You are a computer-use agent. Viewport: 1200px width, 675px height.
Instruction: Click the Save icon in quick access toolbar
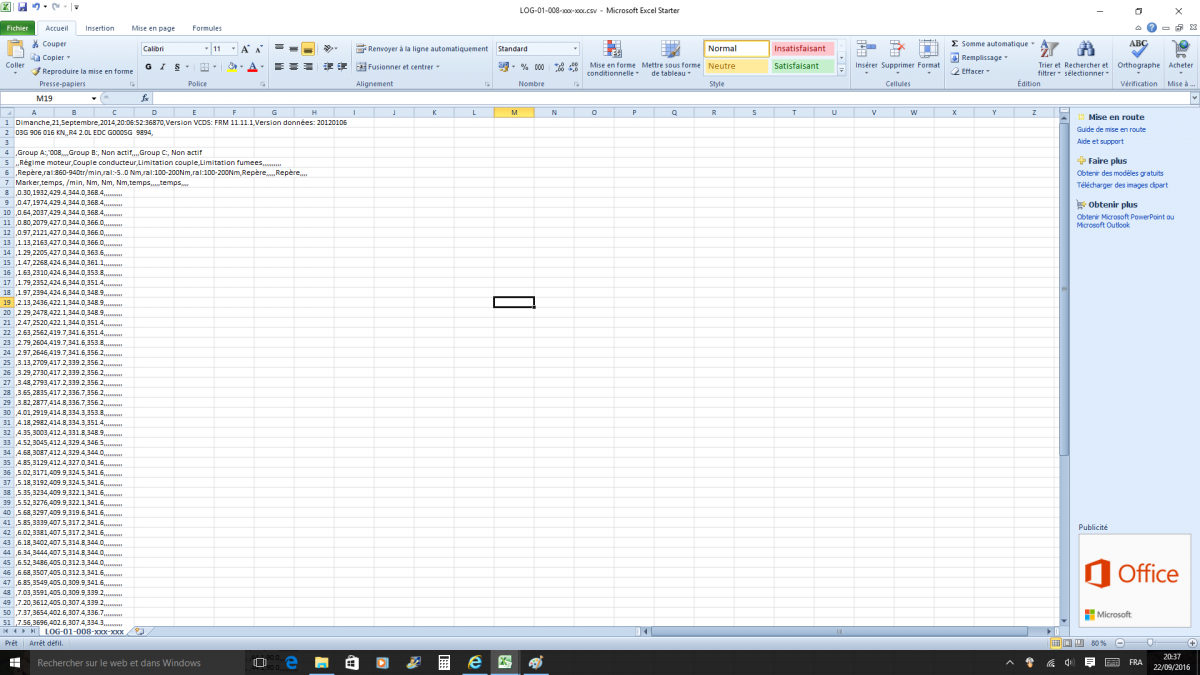[x=21, y=8]
